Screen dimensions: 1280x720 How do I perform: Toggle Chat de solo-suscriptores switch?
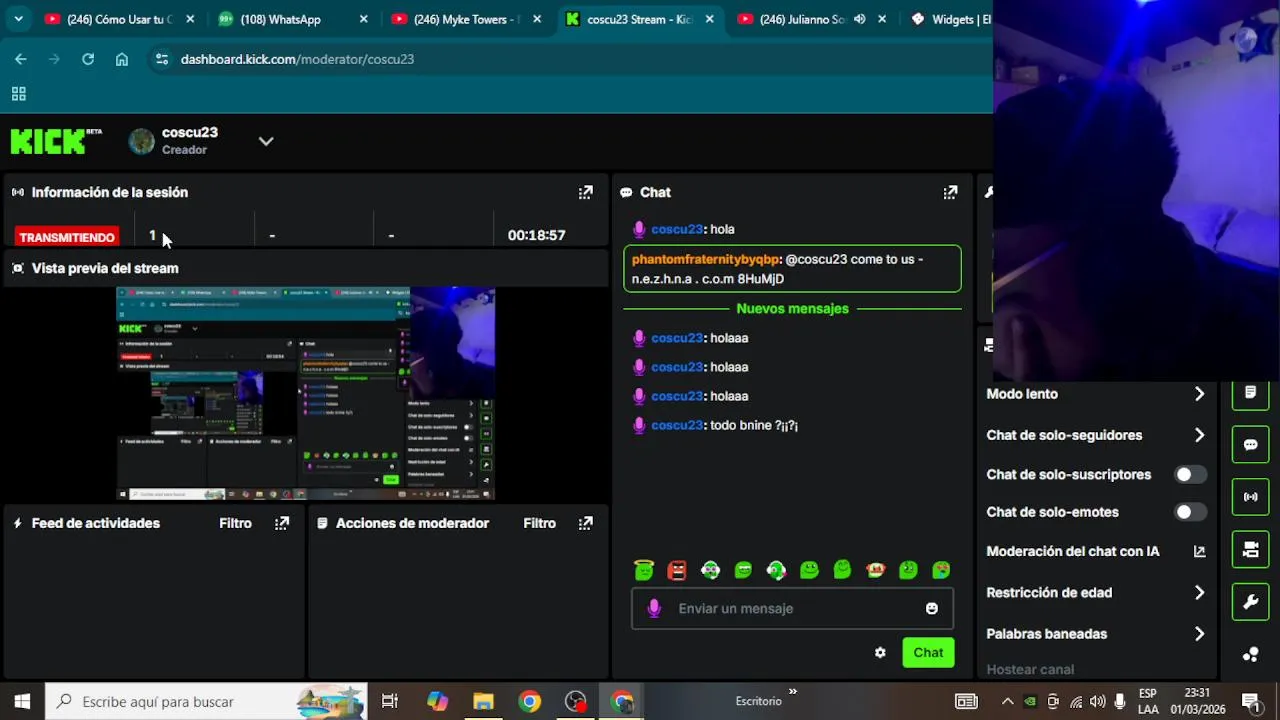click(1190, 475)
